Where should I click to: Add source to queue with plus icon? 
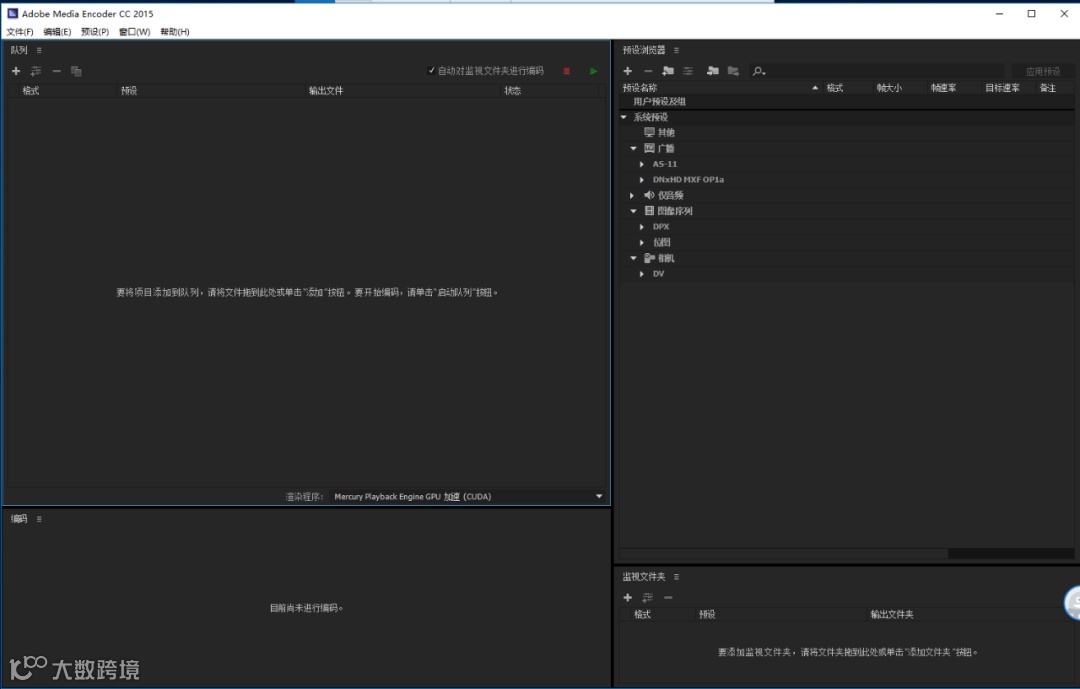pos(16,71)
